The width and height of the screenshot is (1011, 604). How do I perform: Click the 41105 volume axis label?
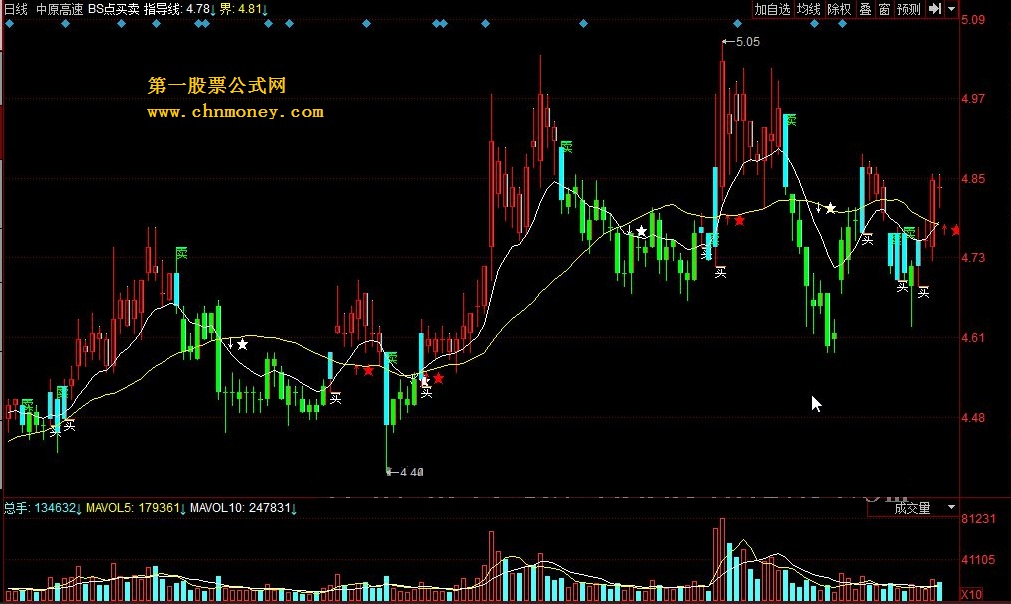click(x=978, y=560)
